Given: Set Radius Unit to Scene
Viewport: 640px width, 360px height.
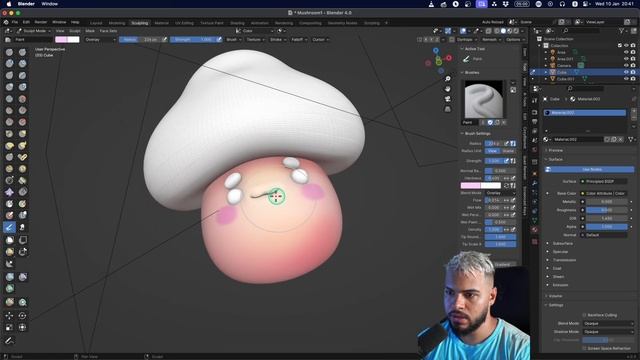Looking at the screenshot, I should coord(508,151).
